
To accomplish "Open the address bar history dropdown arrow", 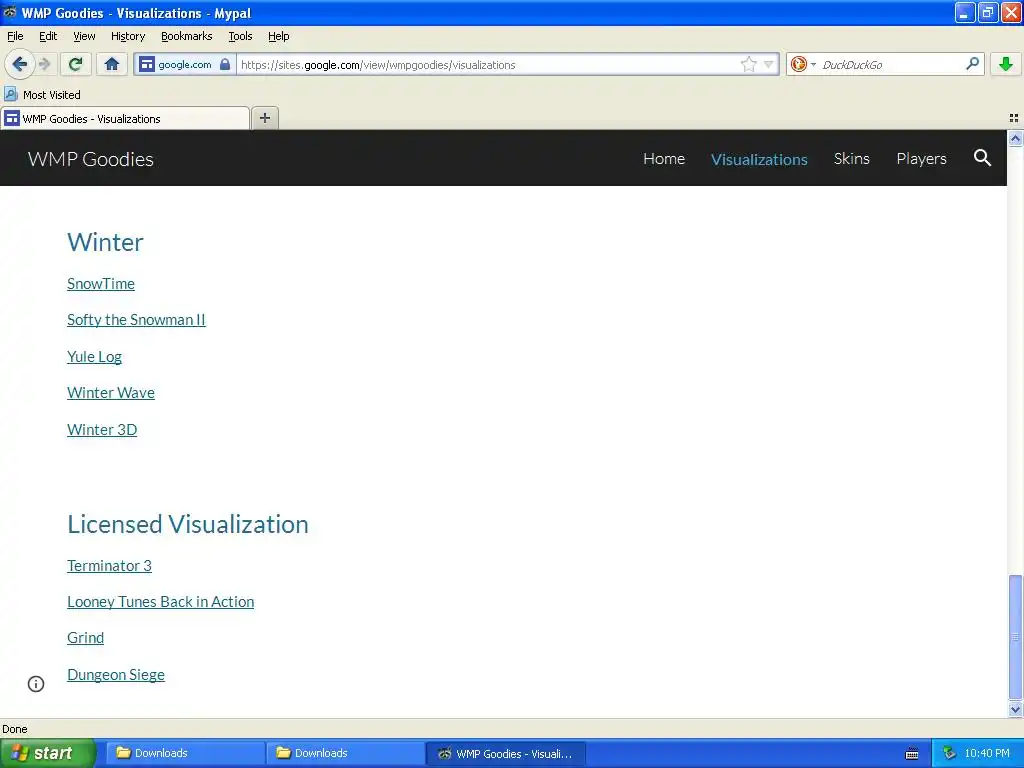I will [769, 64].
